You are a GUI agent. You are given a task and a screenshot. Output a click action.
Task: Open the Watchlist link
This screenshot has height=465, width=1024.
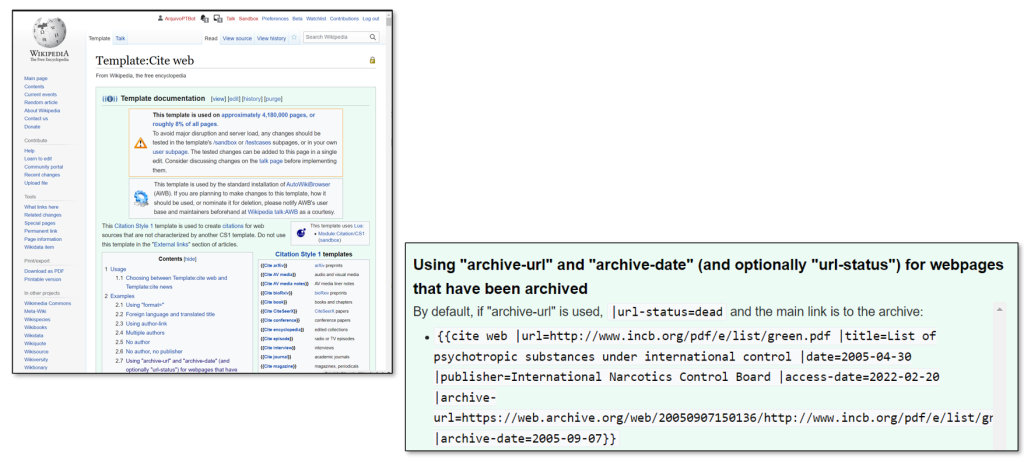click(x=316, y=19)
